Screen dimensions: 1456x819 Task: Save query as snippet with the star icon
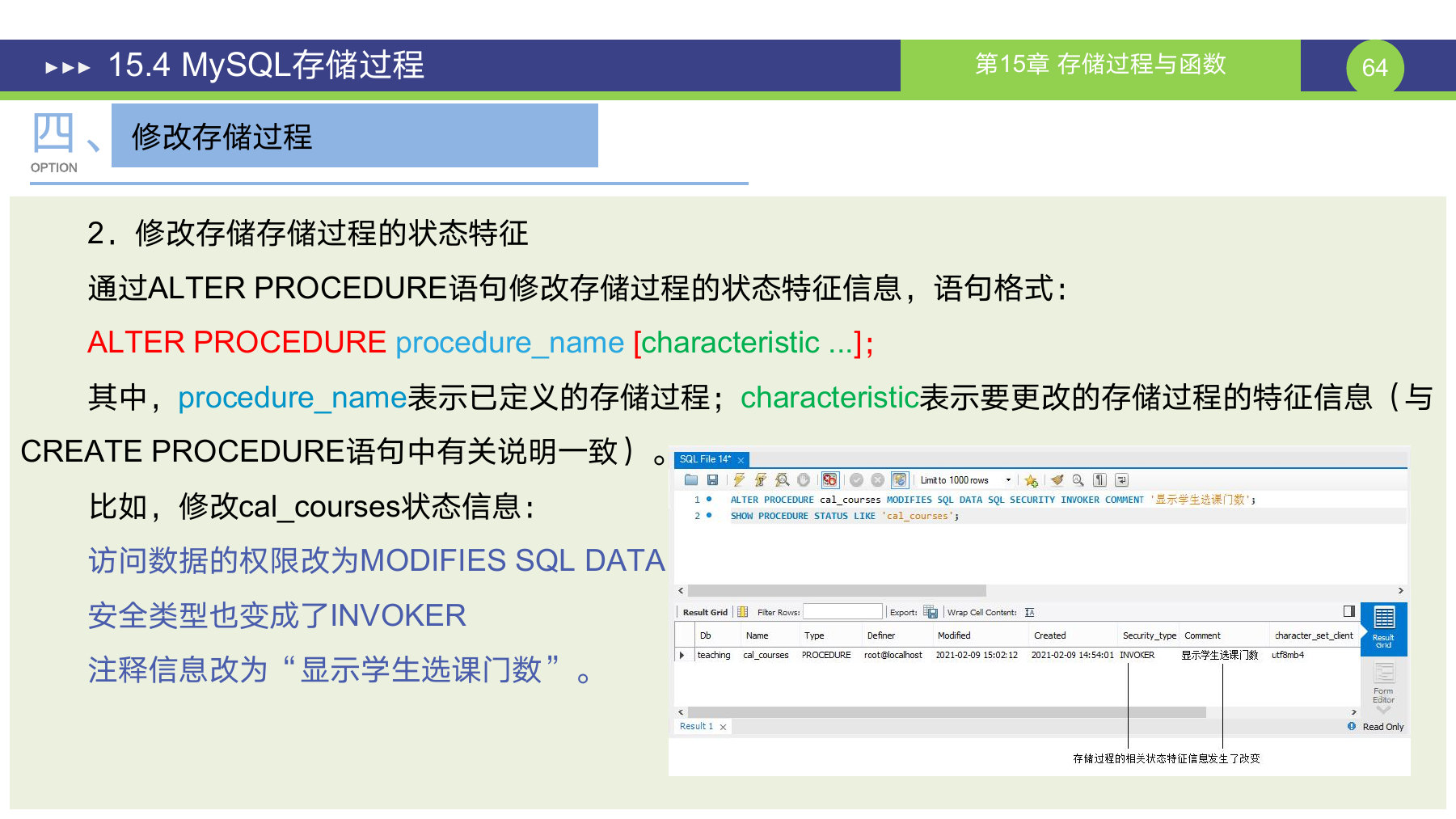click(x=1031, y=480)
